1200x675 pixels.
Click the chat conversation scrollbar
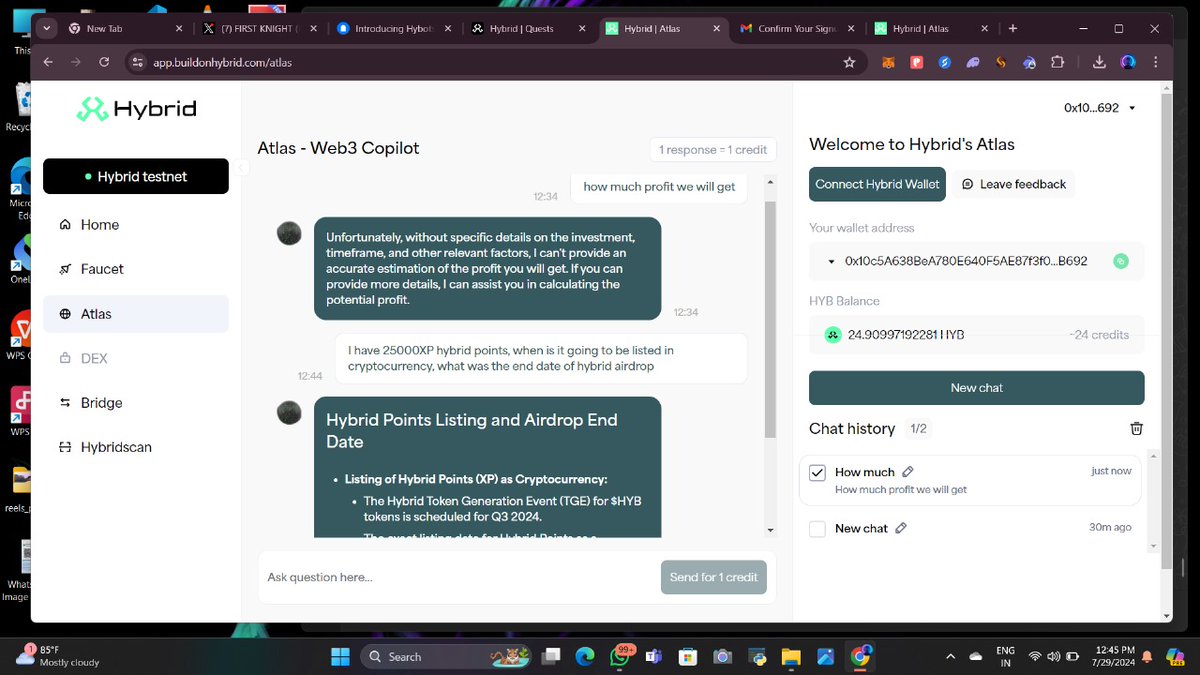770,320
